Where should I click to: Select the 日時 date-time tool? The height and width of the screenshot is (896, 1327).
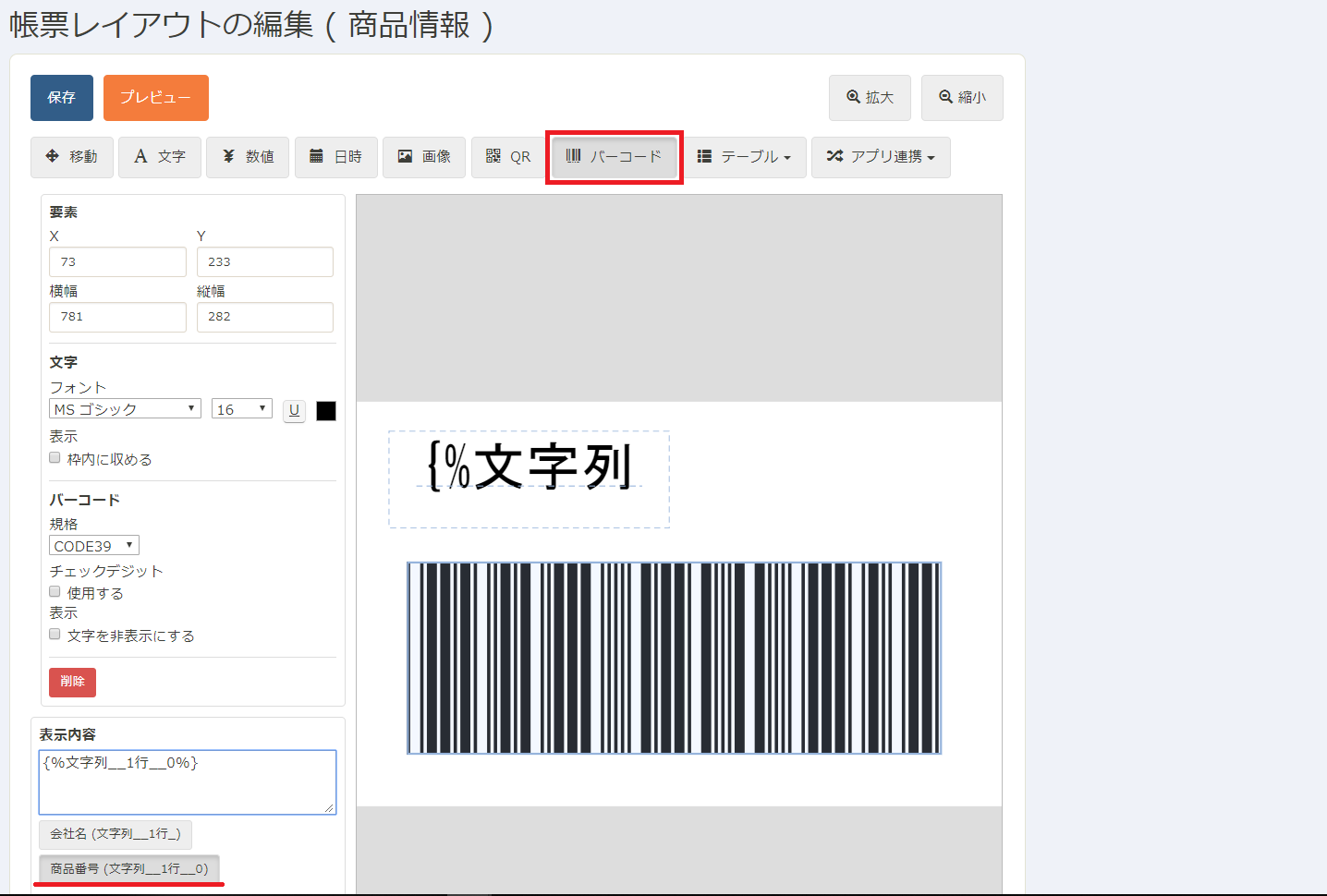pyautogui.click(x=336, y=157)
